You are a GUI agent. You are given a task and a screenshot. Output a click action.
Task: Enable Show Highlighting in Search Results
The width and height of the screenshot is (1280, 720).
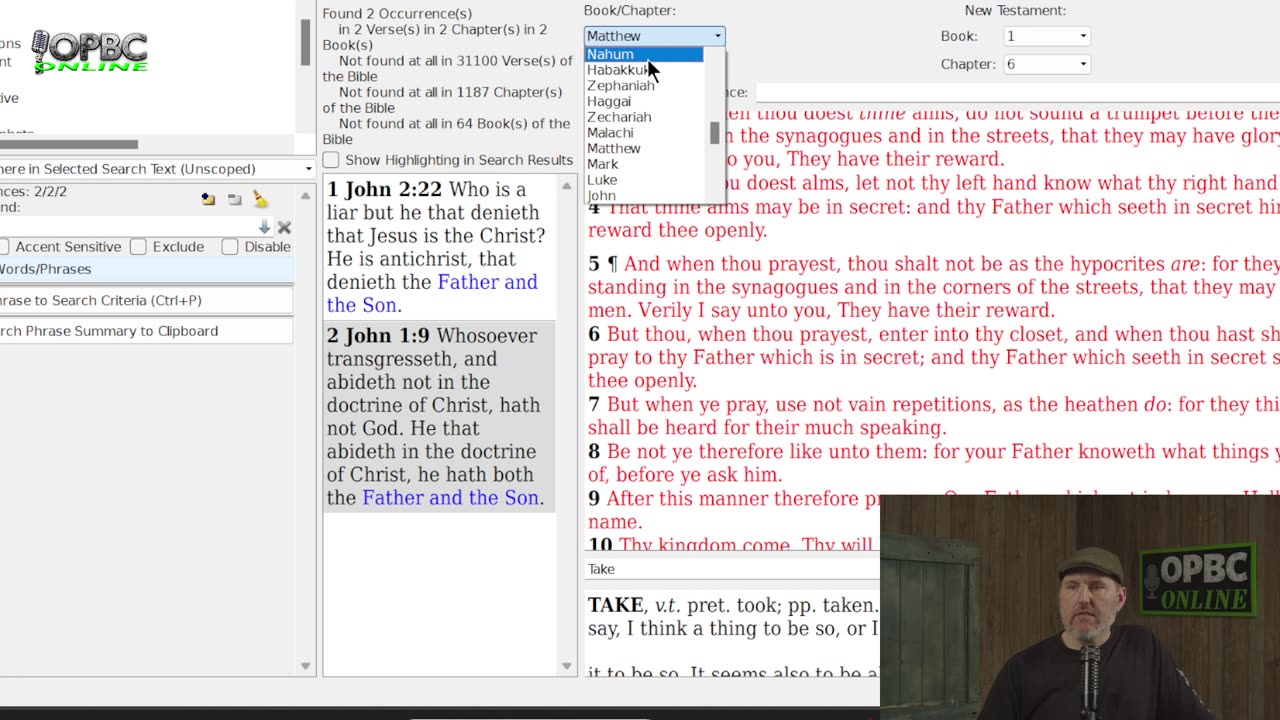point(331,160)
